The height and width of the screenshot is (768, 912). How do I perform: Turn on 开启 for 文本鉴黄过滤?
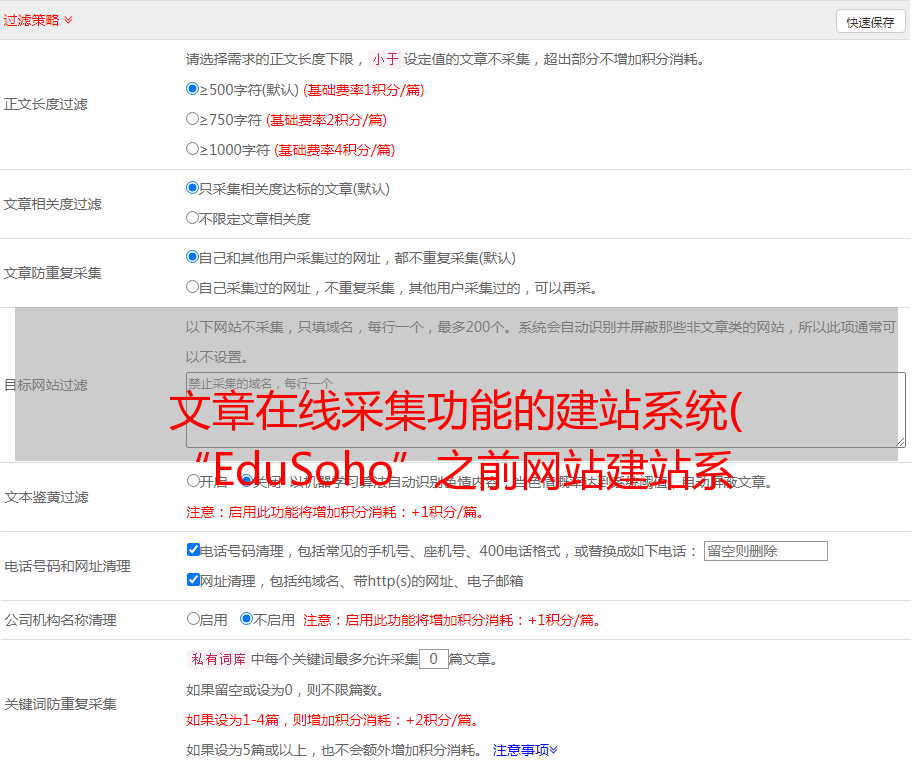(193, 481)
